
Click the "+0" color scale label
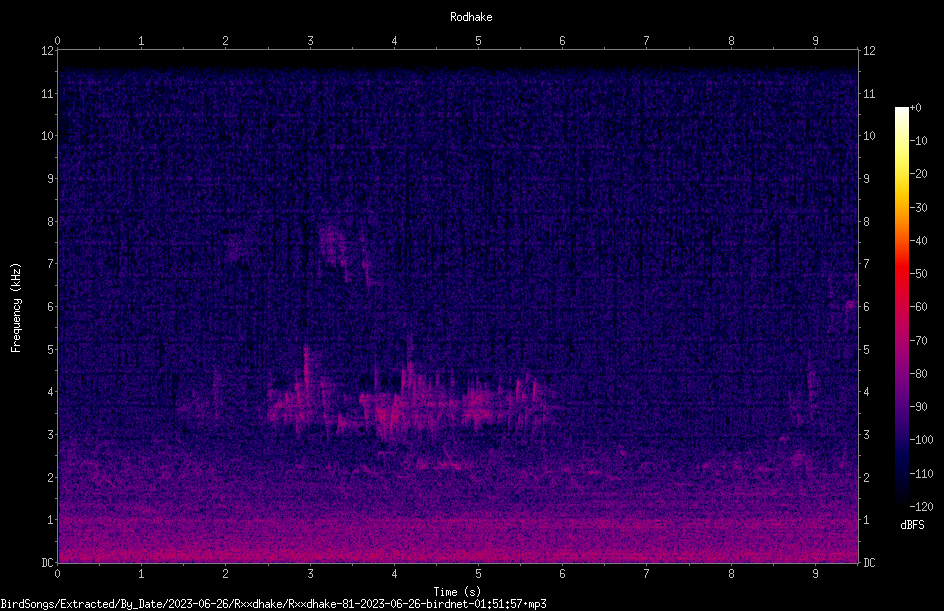[915, 108]
